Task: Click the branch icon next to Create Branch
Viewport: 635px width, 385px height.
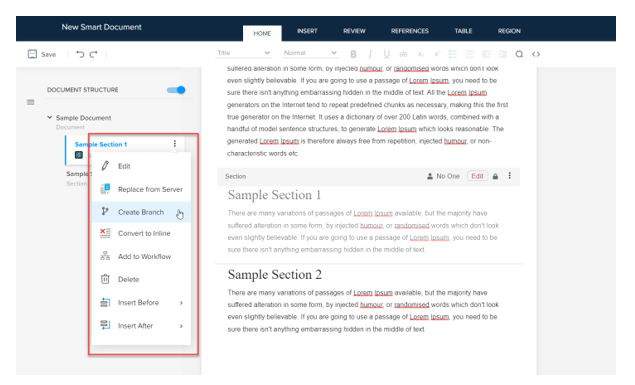Action: click(x=105, y=211)
